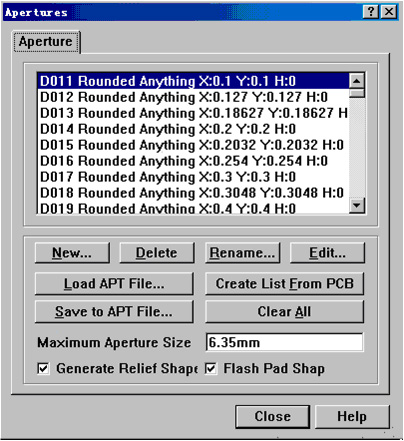
Task: Click the Delete button
Action: tap(157, 253)
